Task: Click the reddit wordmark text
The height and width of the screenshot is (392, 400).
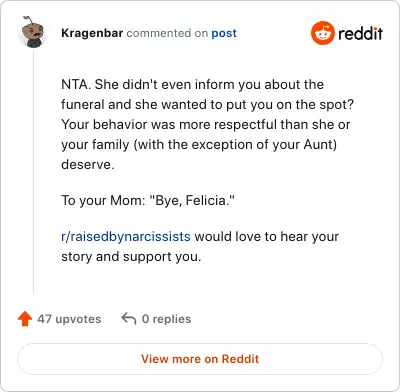Action: (360, 33)
